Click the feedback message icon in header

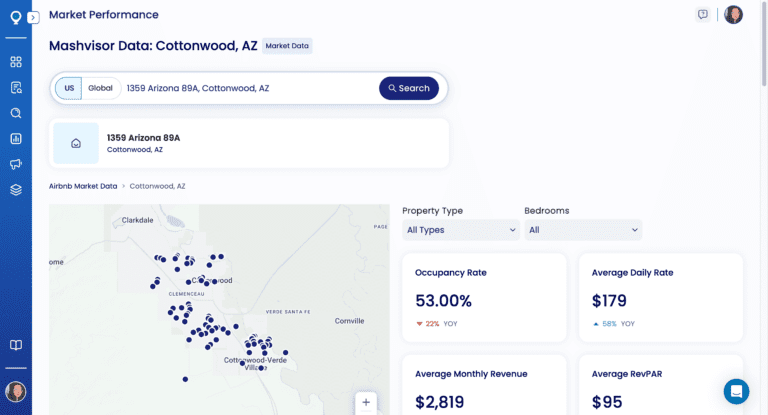tap(703, 15)
